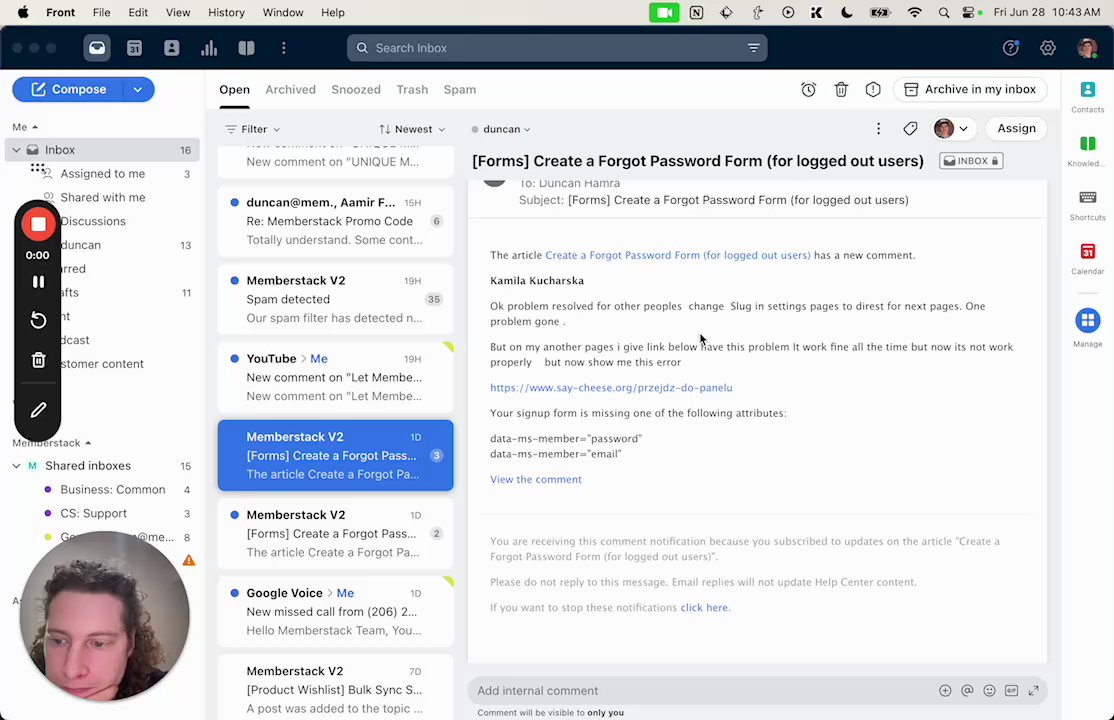Open the Calendar sidebar panel
Viewport: 1114px width, 720px height.
(x=1088, y=258)
